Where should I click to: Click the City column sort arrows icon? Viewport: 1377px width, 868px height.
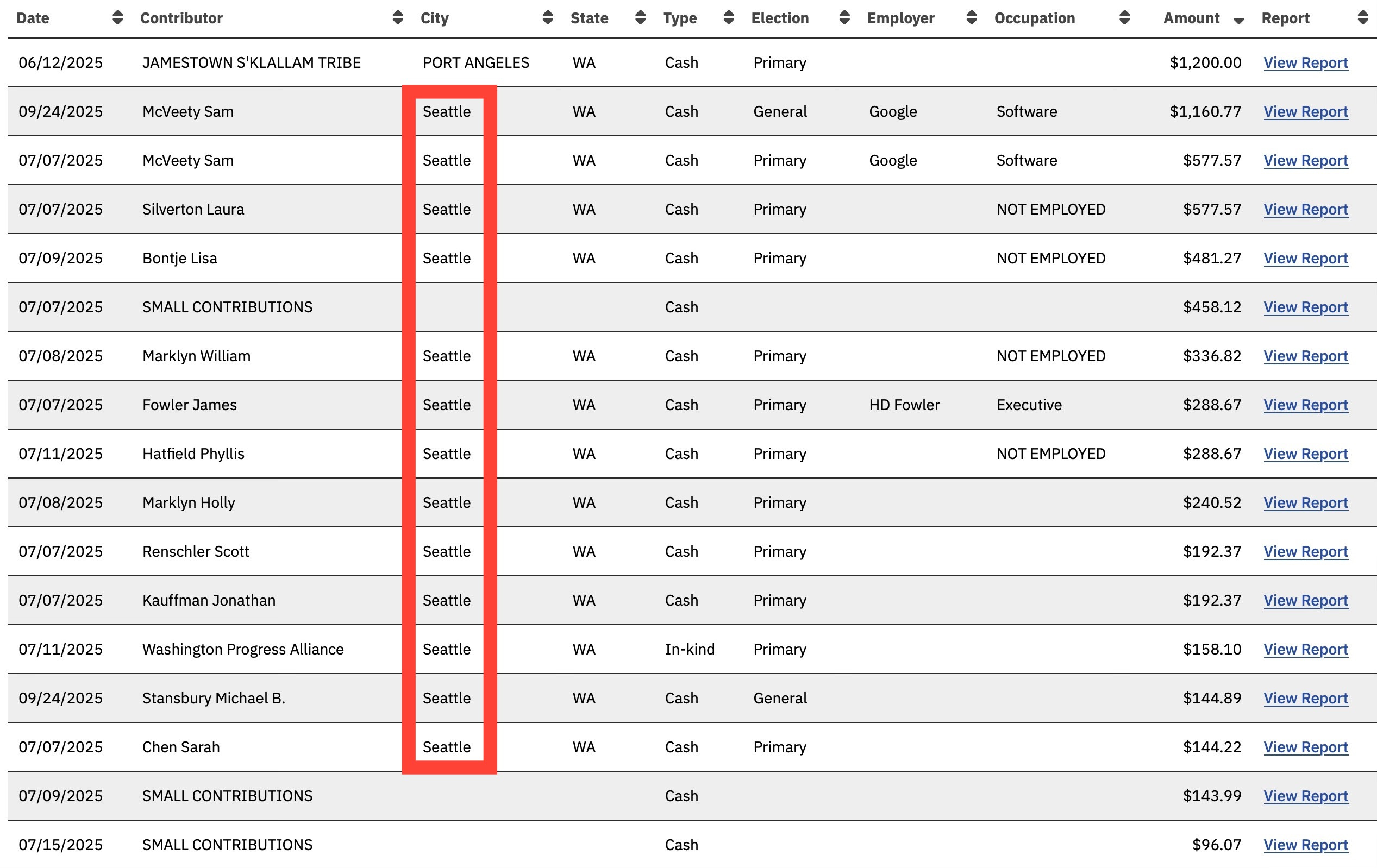[548, 18]
